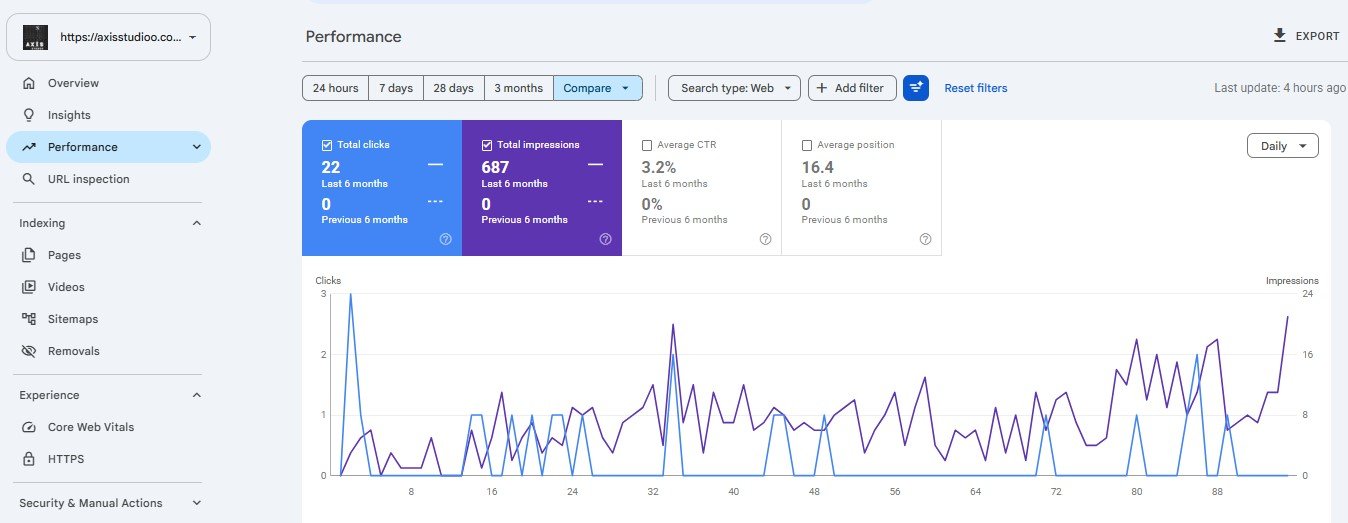This screenshot has height=523, width=1348.
Task: Collapse the Experience section
Action: tap(196, 395)
